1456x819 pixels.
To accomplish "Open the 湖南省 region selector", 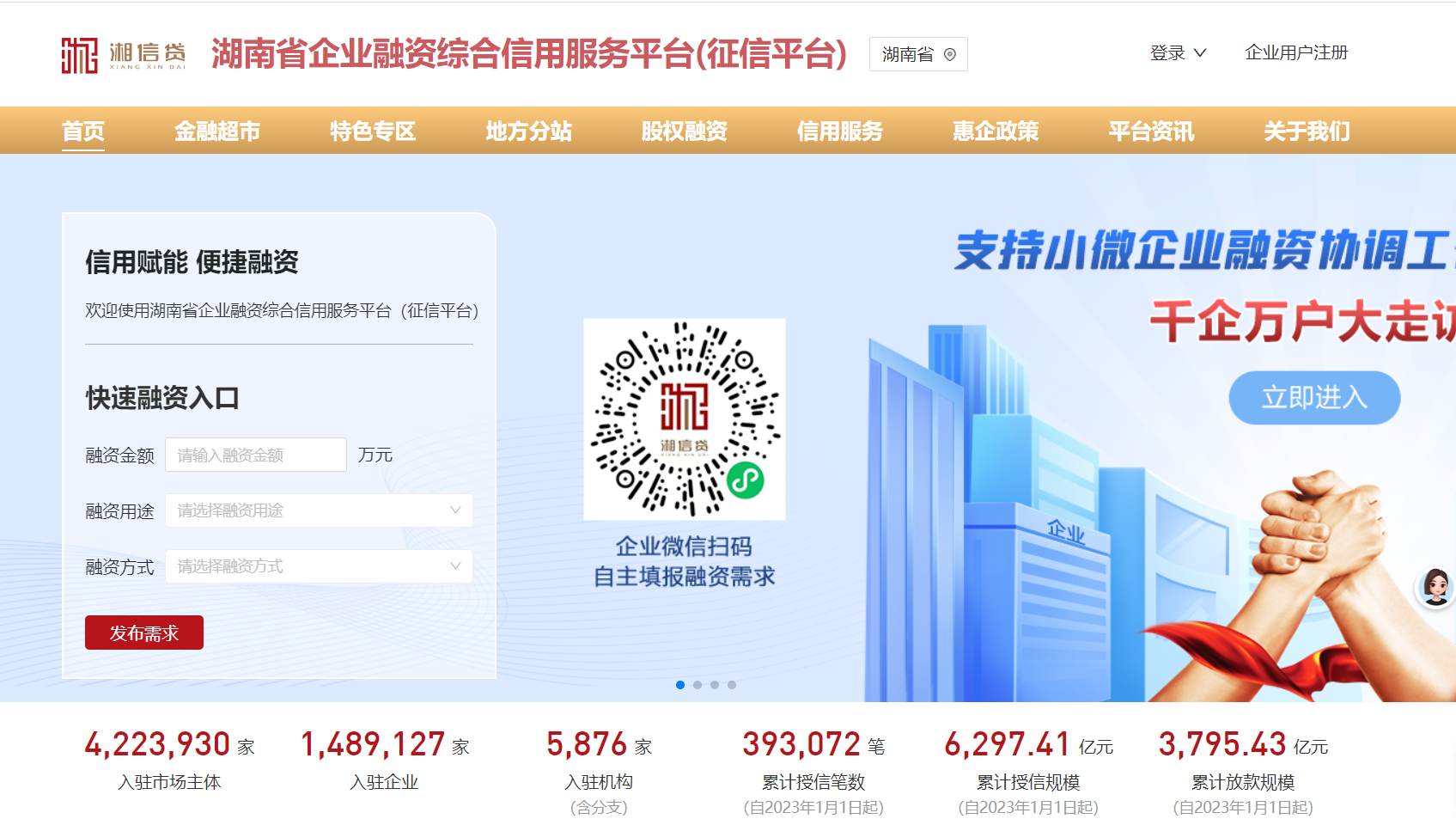I will point(918,54).
